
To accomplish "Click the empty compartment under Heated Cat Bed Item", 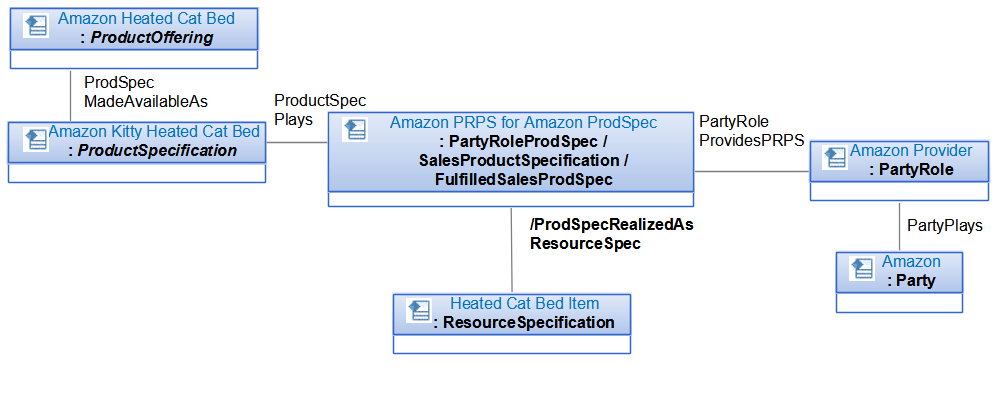I will click(x=511, y=345).
